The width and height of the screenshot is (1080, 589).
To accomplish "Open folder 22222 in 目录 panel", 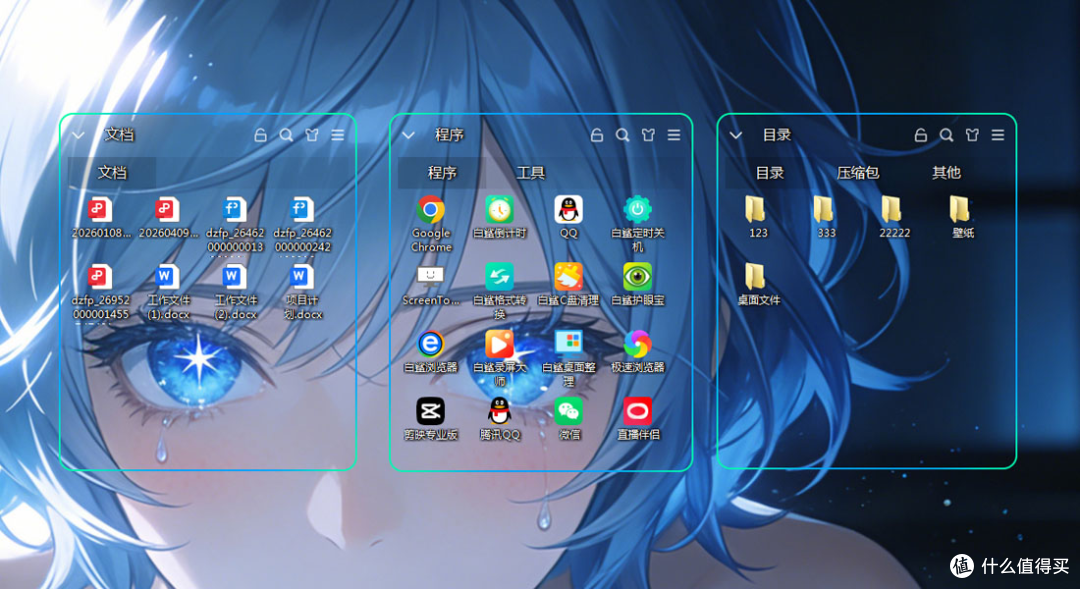I will 892,209.
